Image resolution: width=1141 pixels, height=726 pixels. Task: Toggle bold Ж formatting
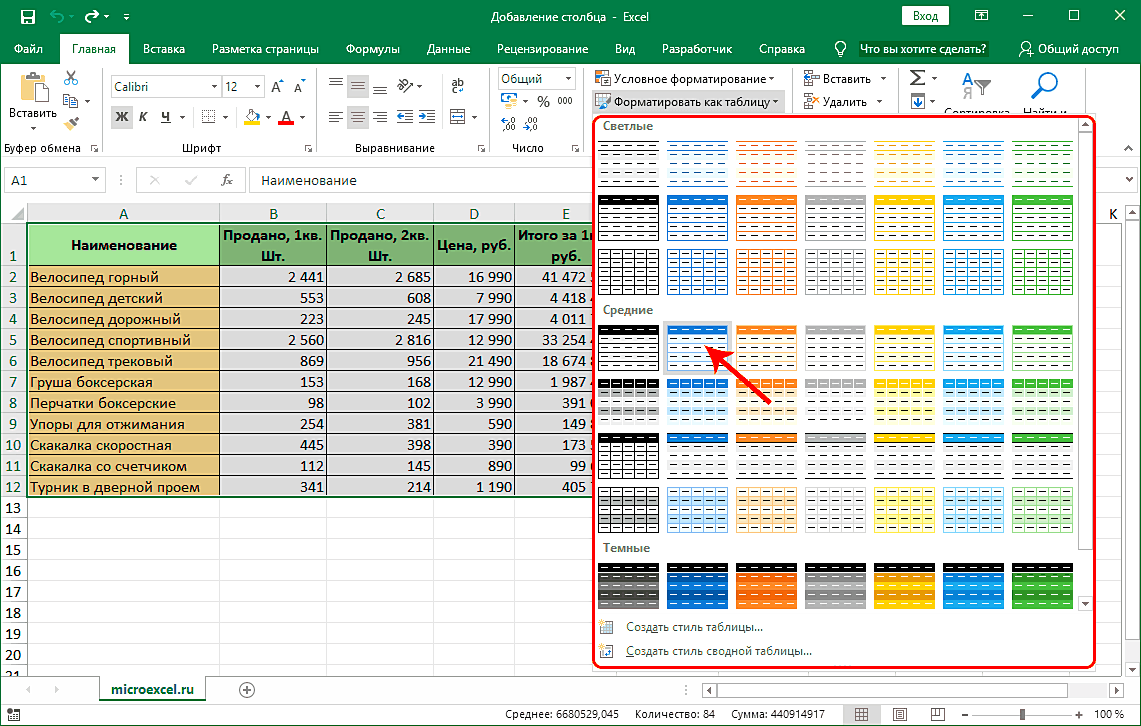[122, 117]
